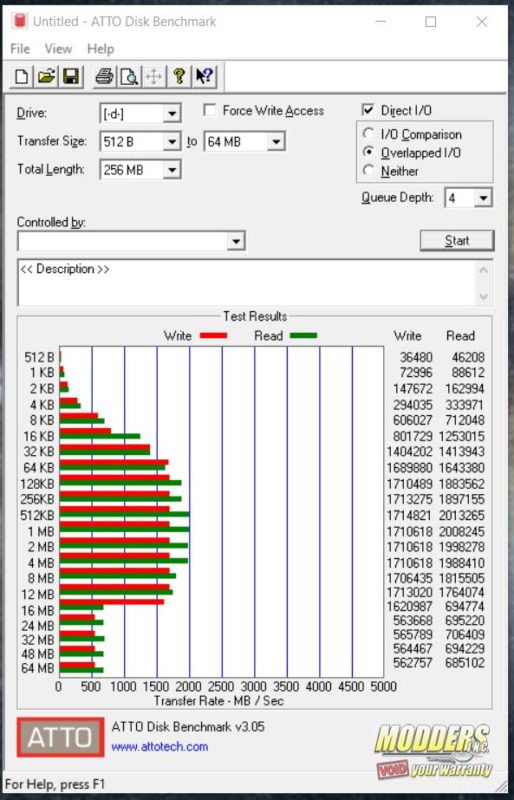Click the 64 MB row label in chart
Screen dimensions: 514x800
pyautogui.click(x=38, y=668)
